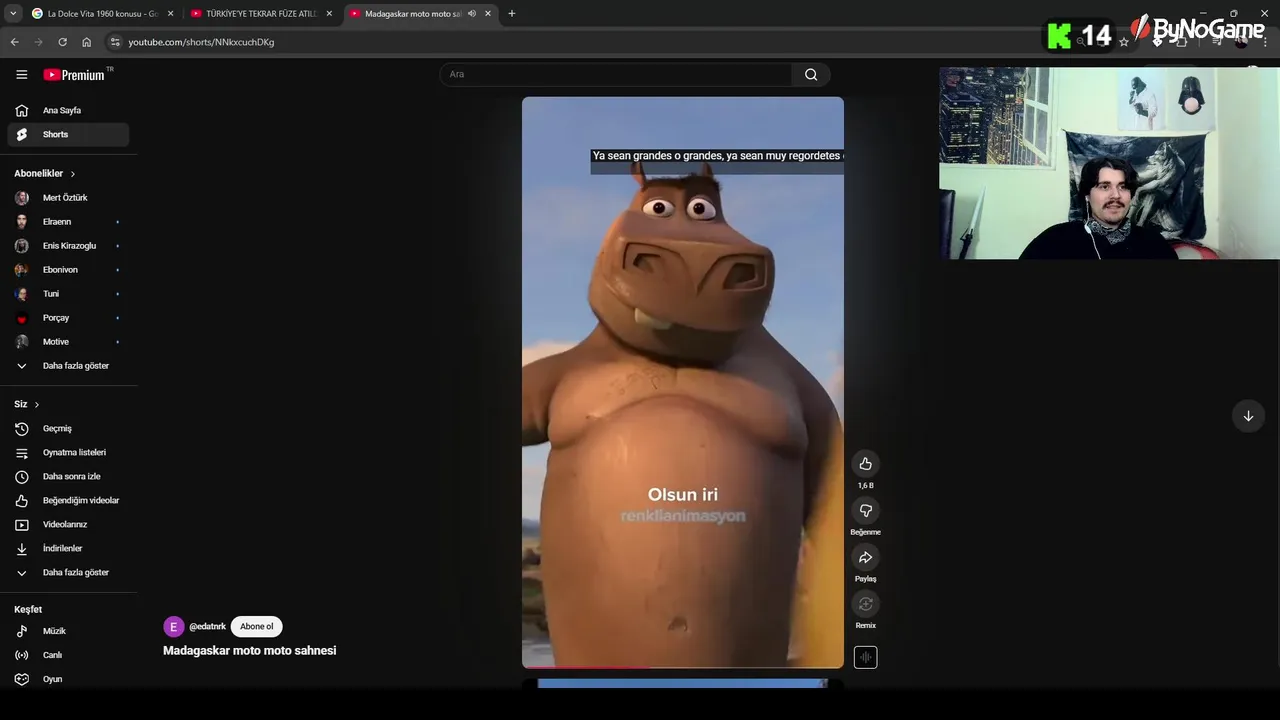Open Mert Öztürk channel subscription
The height and width of the screenshot is (720, 1280).
(x=68, y=198)
